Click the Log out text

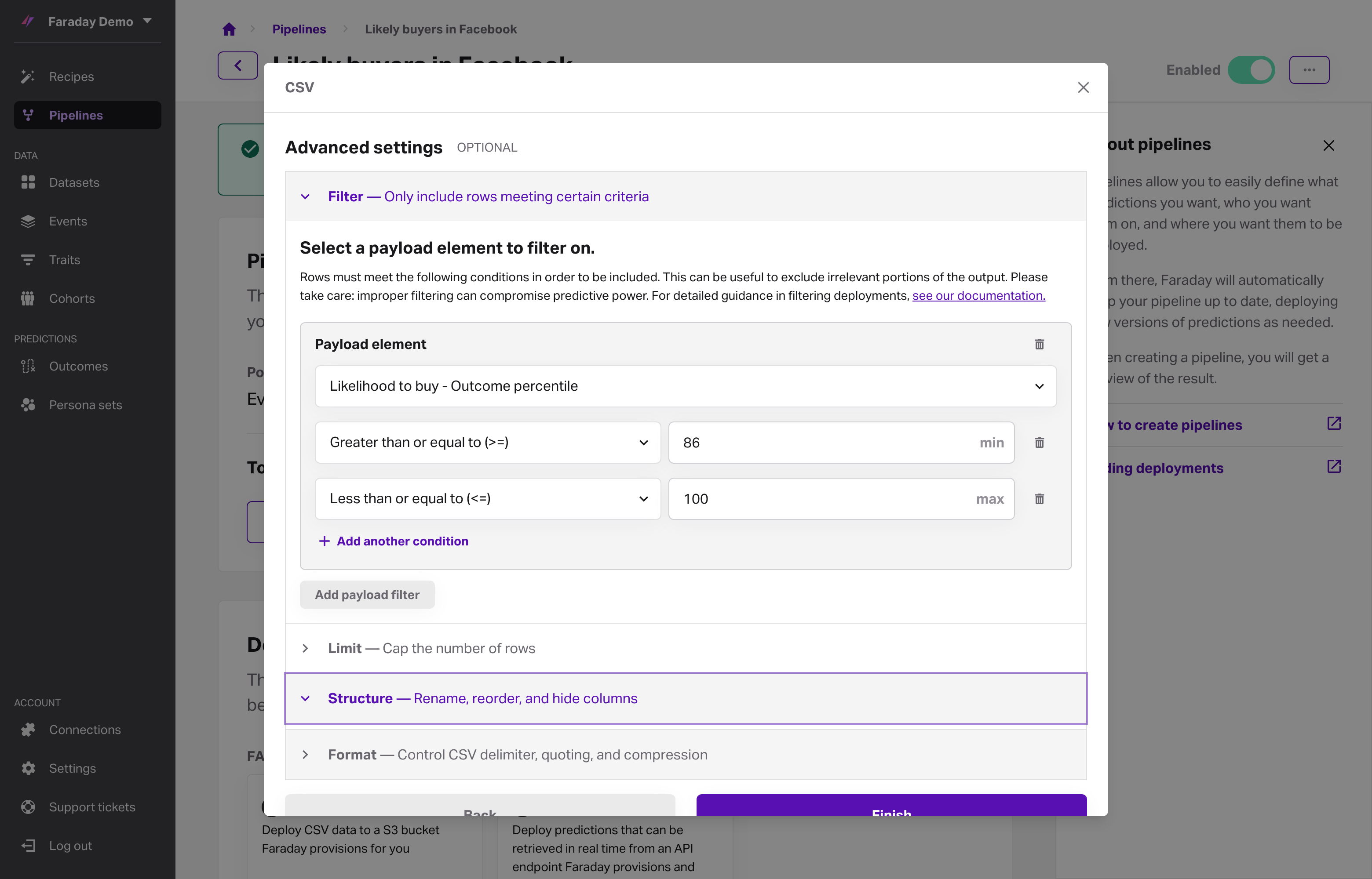point(70,846)
